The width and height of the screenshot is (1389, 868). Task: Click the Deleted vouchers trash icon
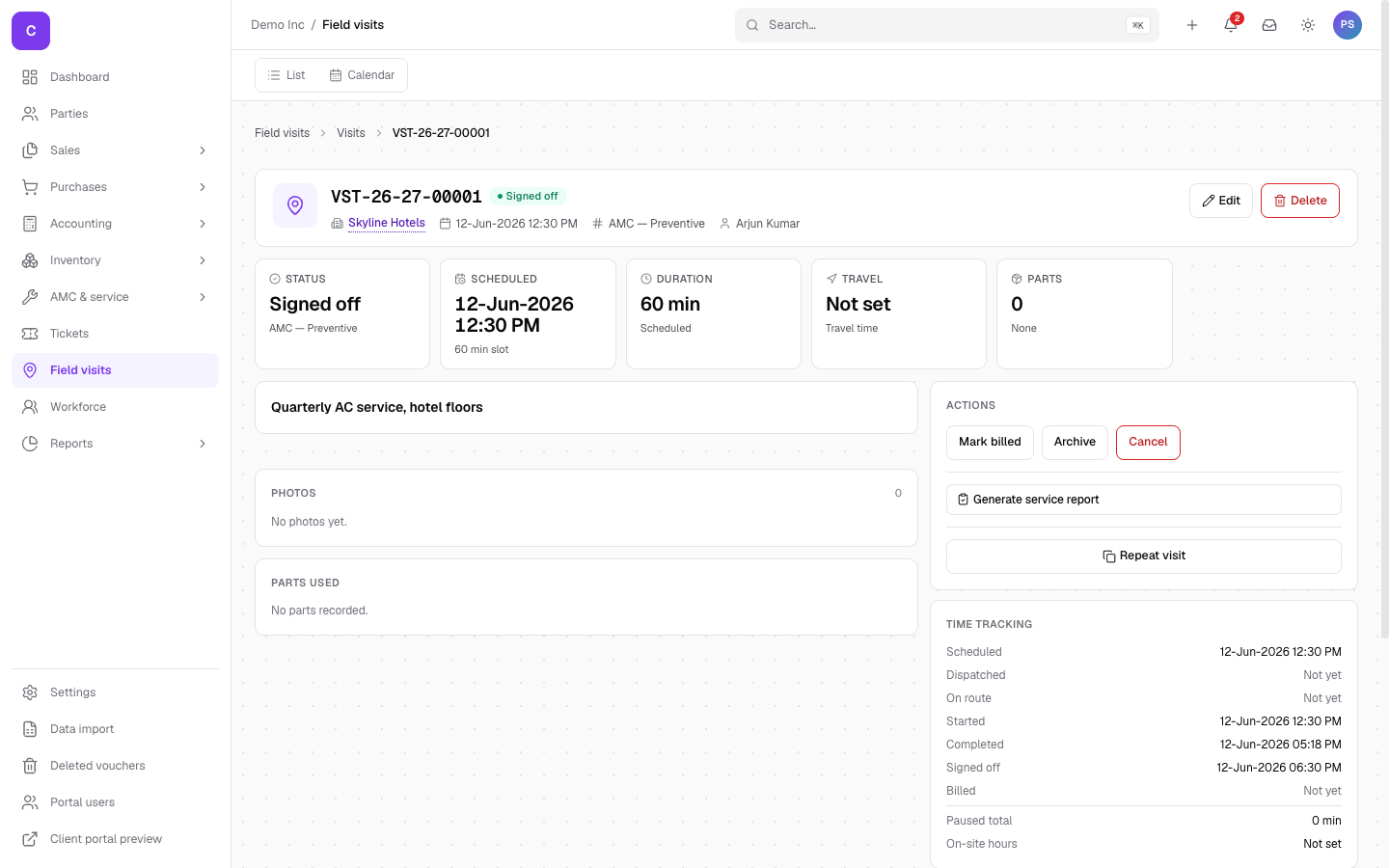pos(30,766)
